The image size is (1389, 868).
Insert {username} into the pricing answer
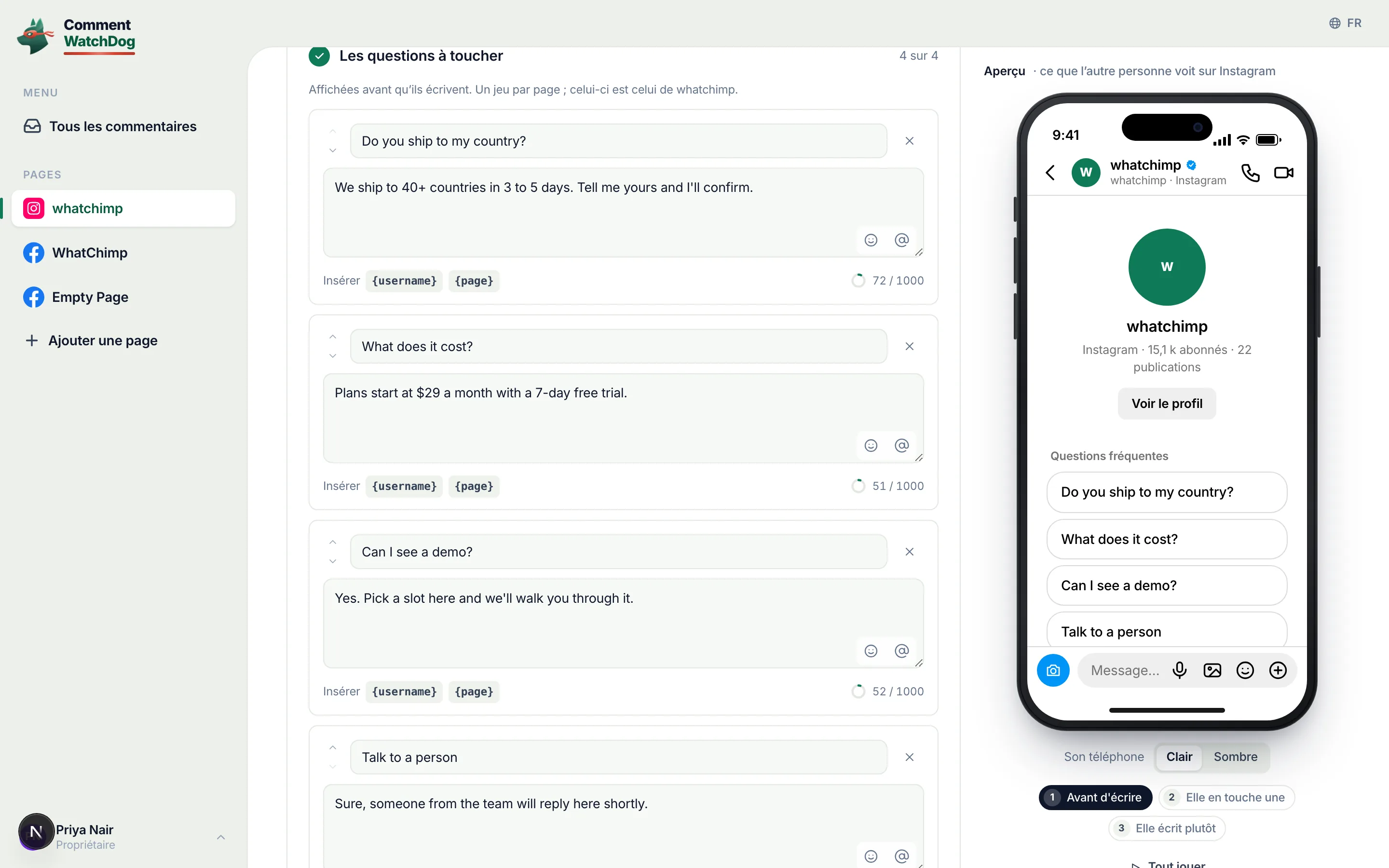point(404,486)
